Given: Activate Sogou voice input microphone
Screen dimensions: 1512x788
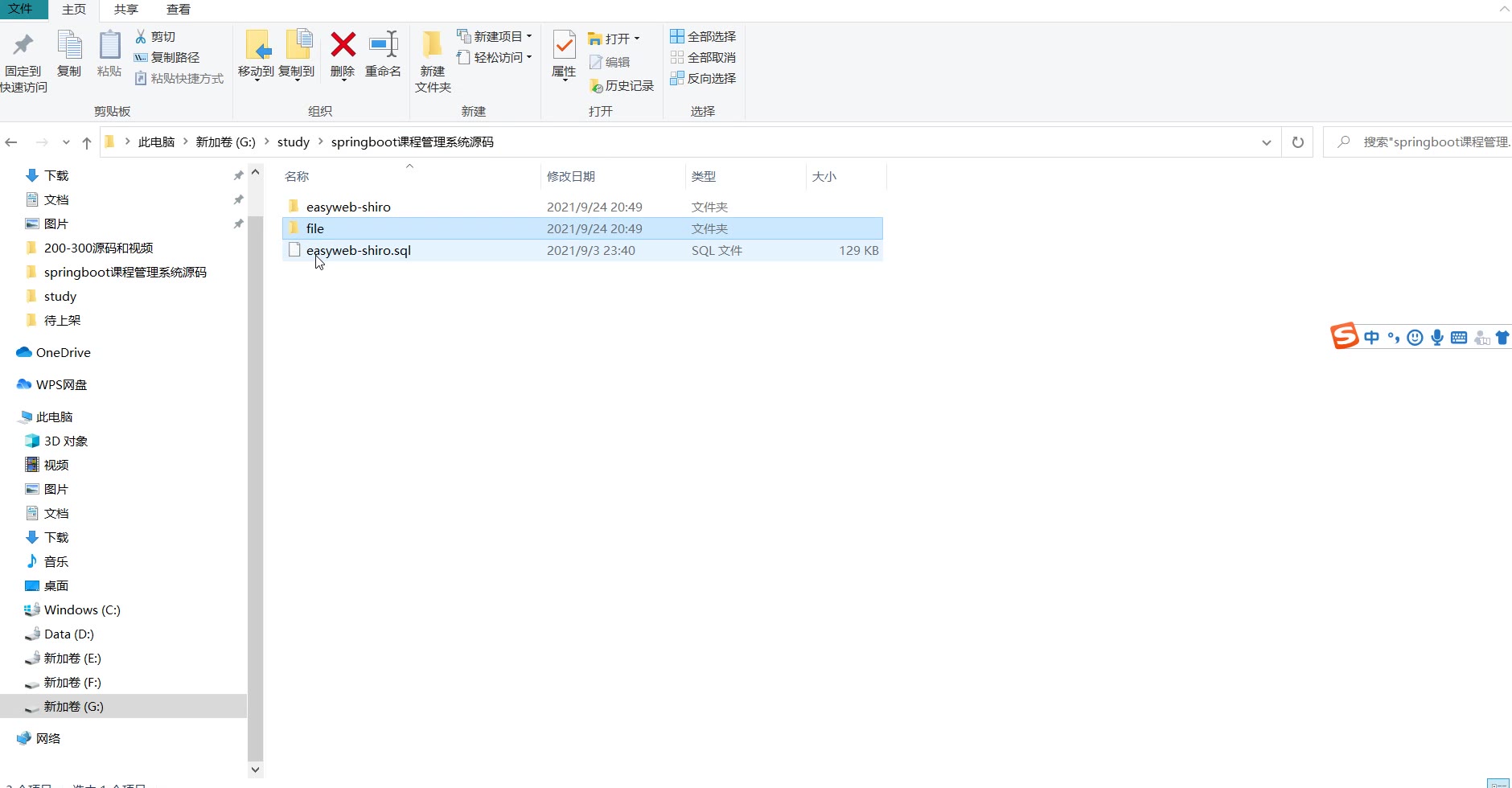Looking at the screenshot, I should tap(1437, 338).
